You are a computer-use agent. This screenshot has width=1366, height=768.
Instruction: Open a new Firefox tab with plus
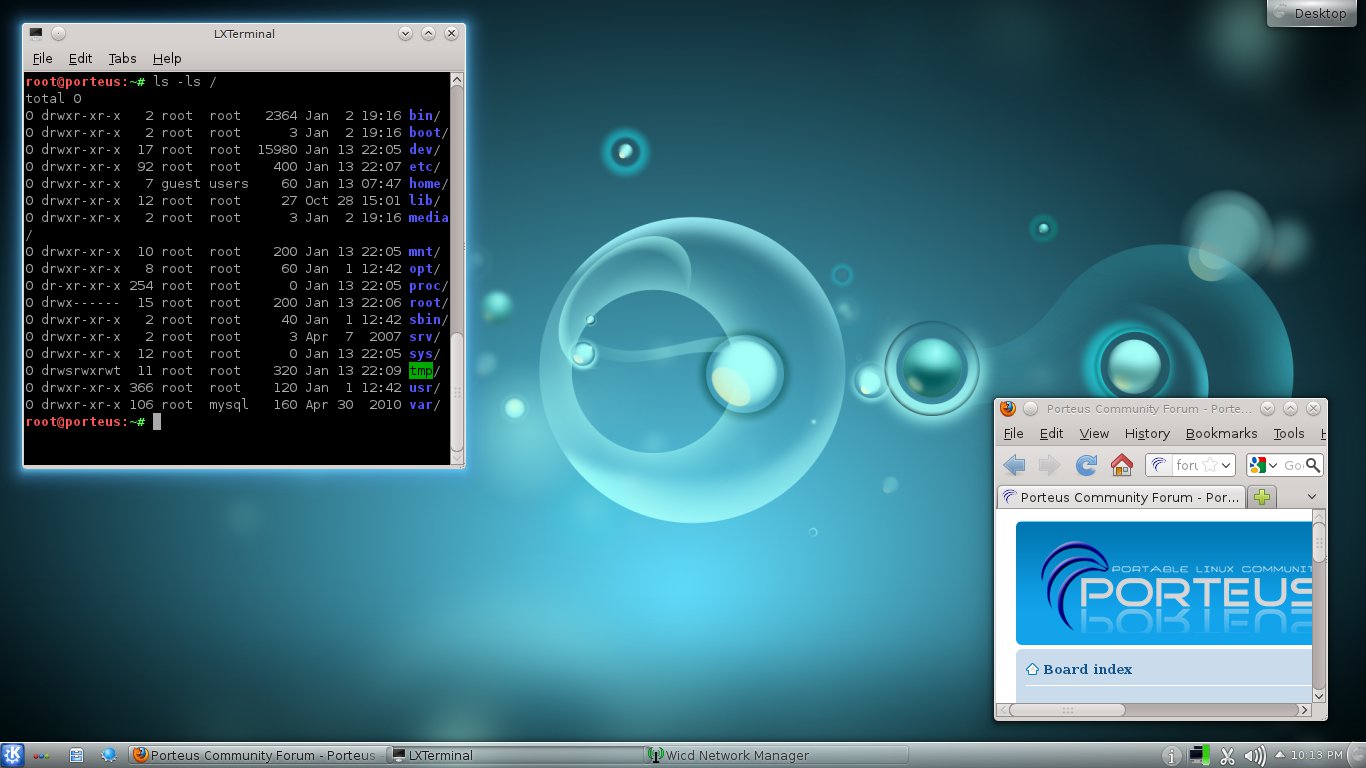[x=1263, y=497]
